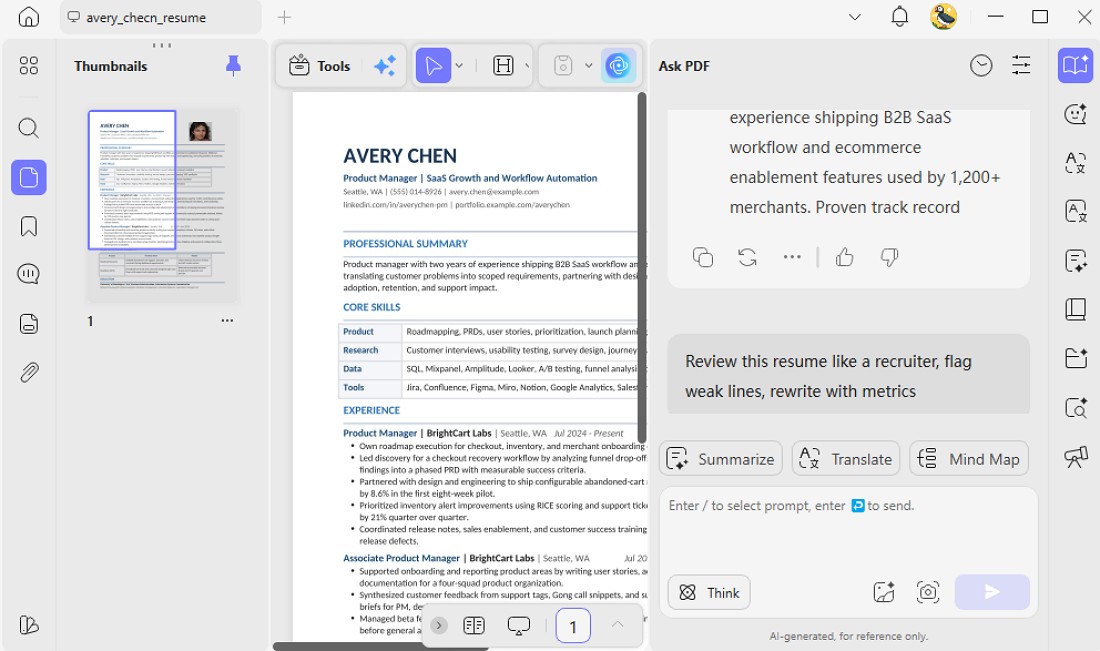Go to previous page up arrow

click(617, 624)
